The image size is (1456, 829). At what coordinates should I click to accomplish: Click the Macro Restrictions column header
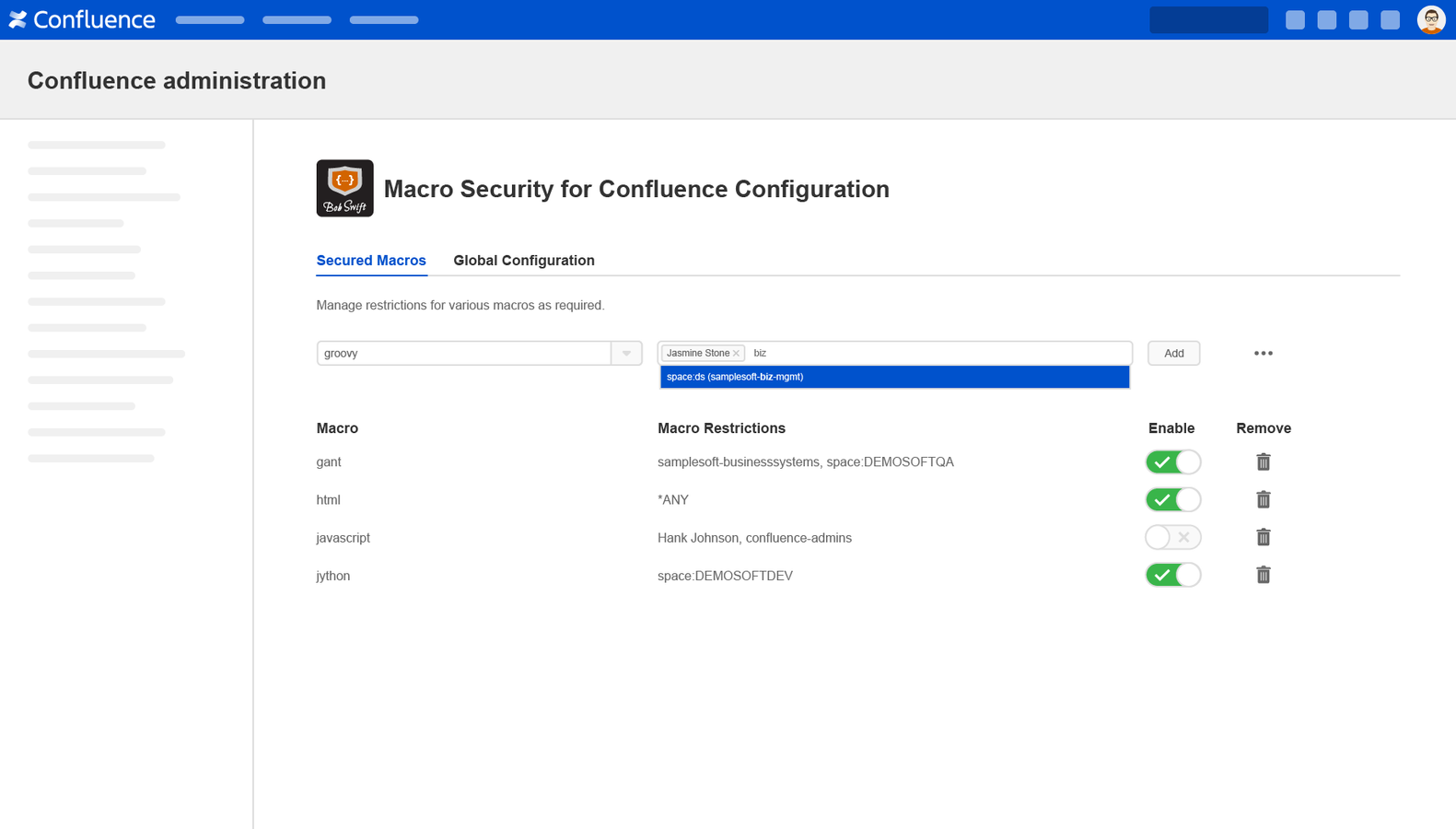point(721,428)
